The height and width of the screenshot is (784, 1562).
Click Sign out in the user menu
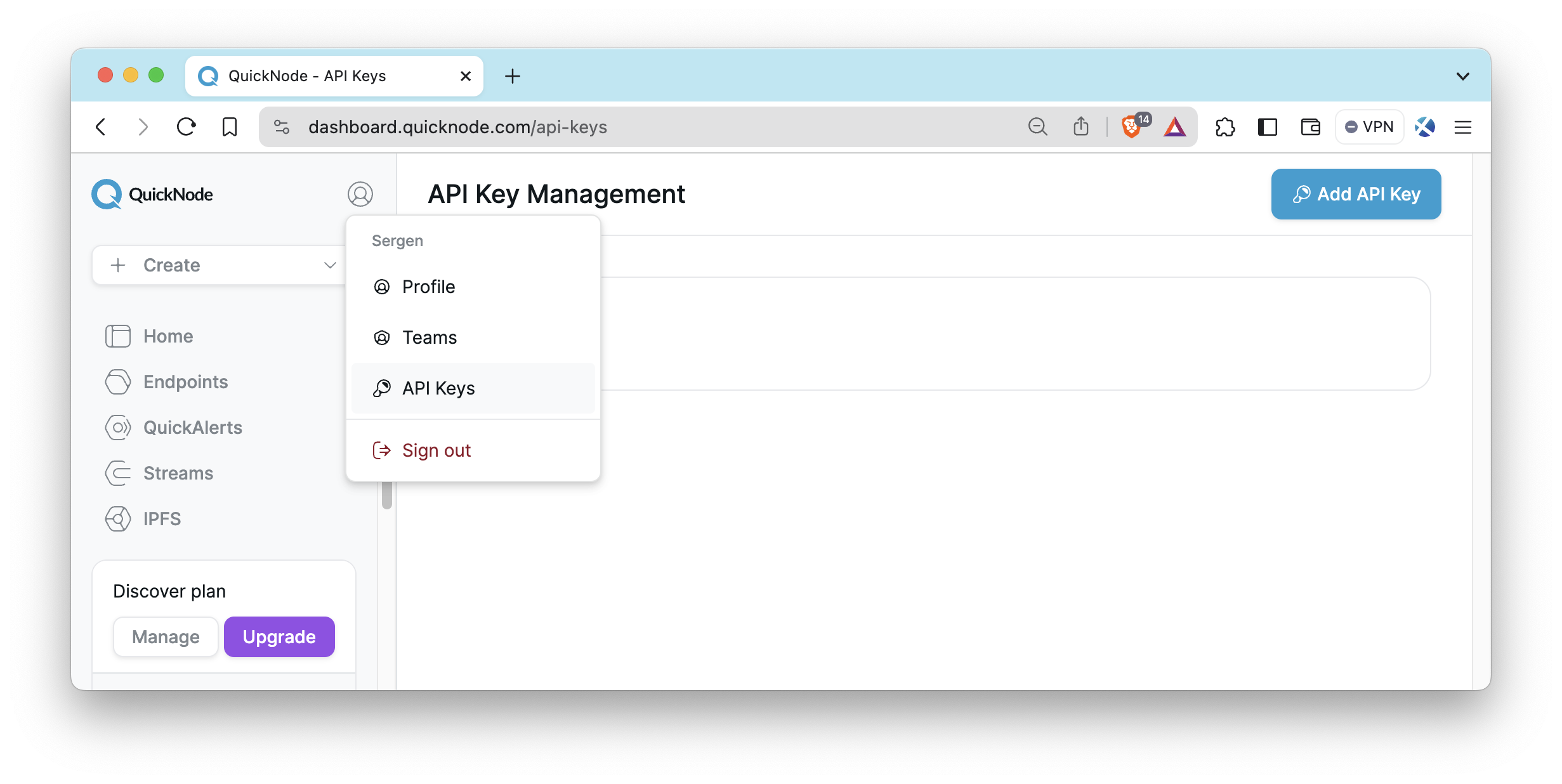tap(473, 450)
